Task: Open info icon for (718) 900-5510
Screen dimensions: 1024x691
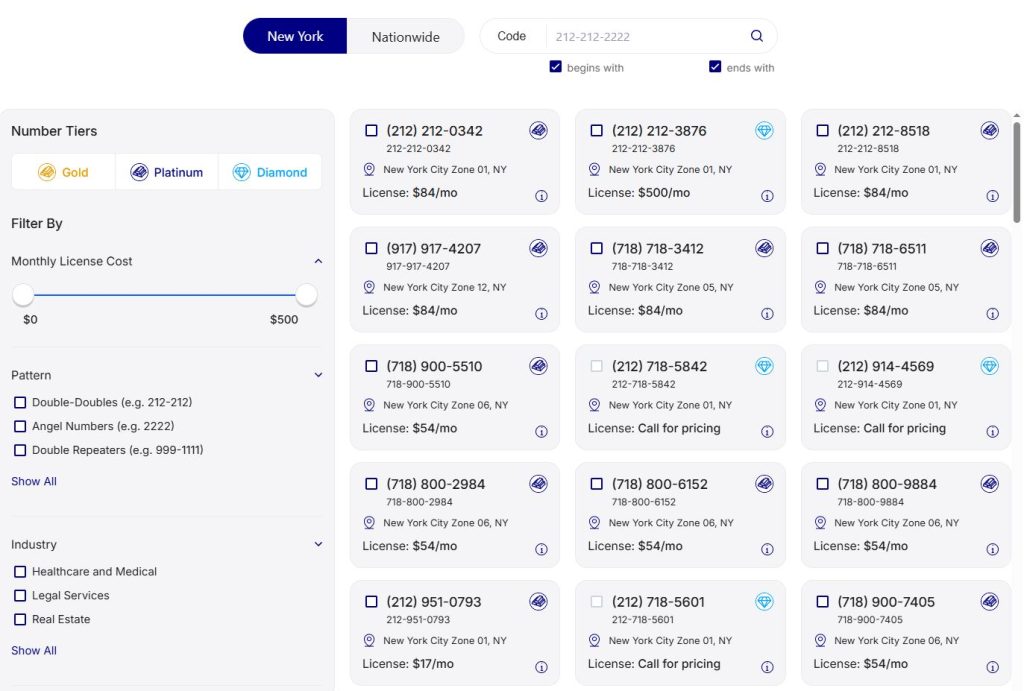Action: (x=541, y=432)
